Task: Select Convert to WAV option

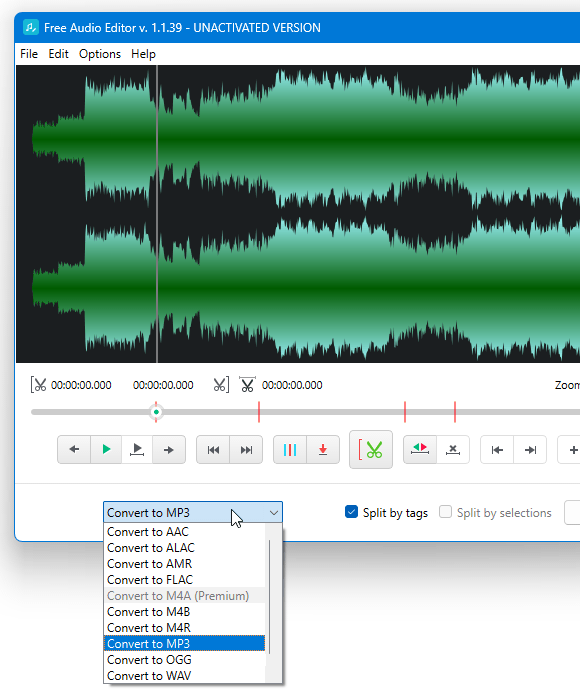Action: pyautogui.click(x=185, y=675)
